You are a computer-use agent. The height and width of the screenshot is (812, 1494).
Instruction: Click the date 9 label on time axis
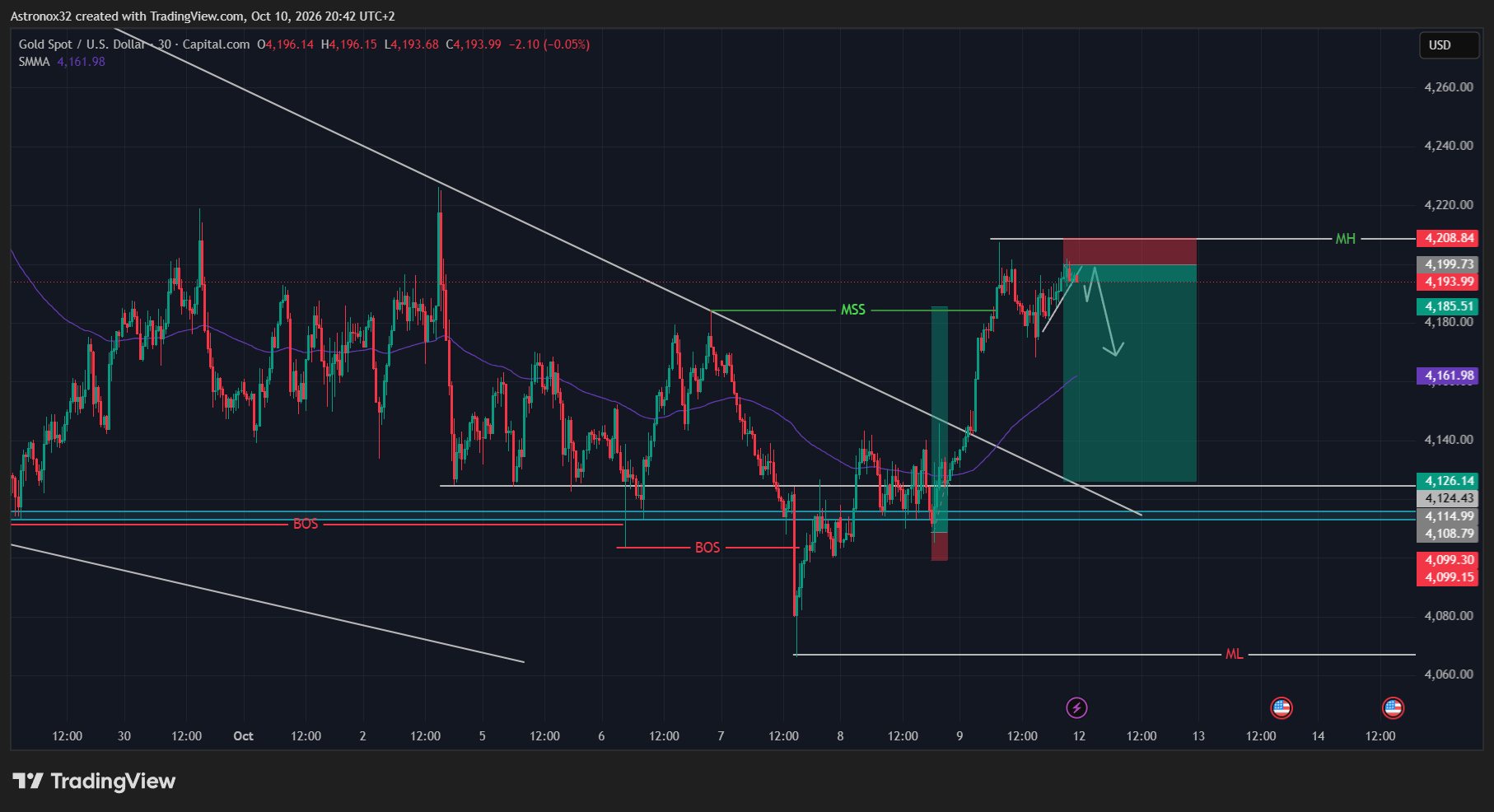click(x=959, y=736)
